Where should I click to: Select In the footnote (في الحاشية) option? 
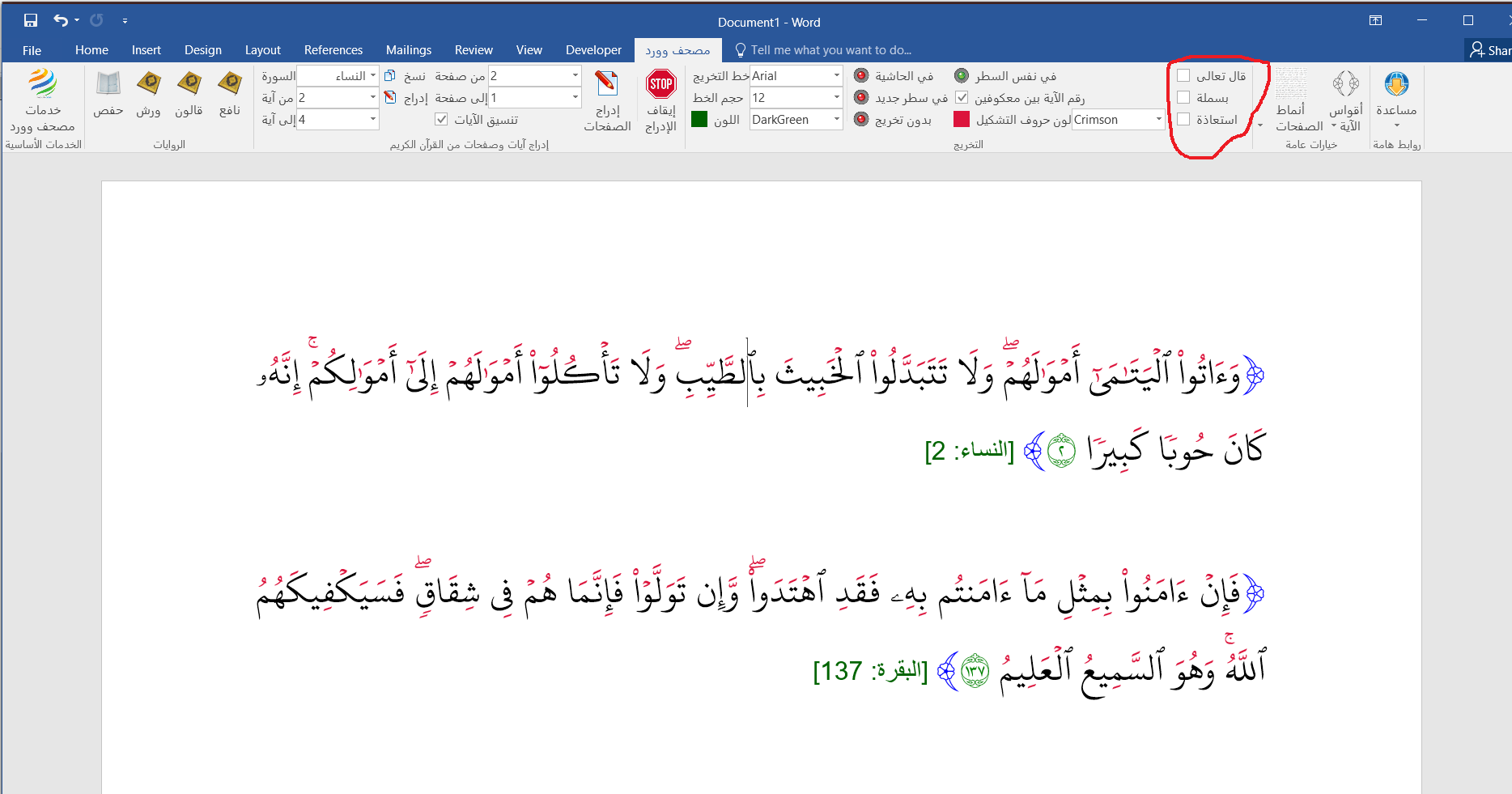click(861, 75)
